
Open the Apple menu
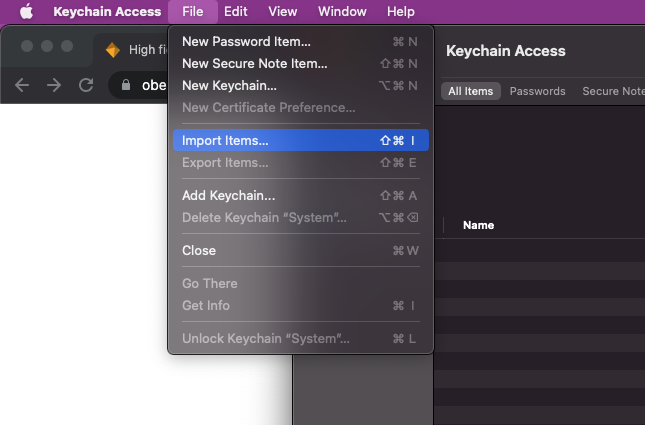[x=26, y=12]
